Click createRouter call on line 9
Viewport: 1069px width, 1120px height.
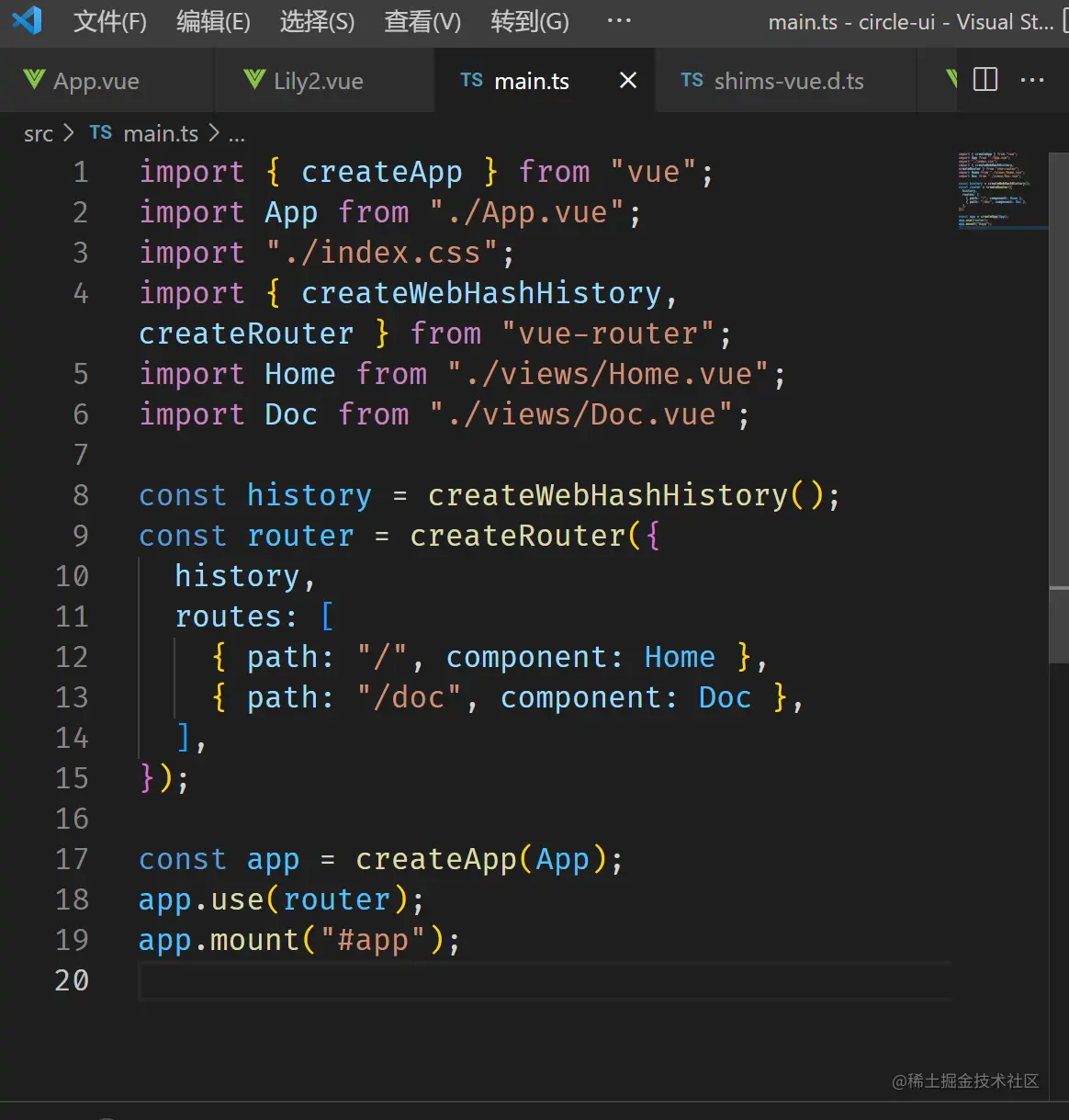pyautogui.click(x=518, y=536)
